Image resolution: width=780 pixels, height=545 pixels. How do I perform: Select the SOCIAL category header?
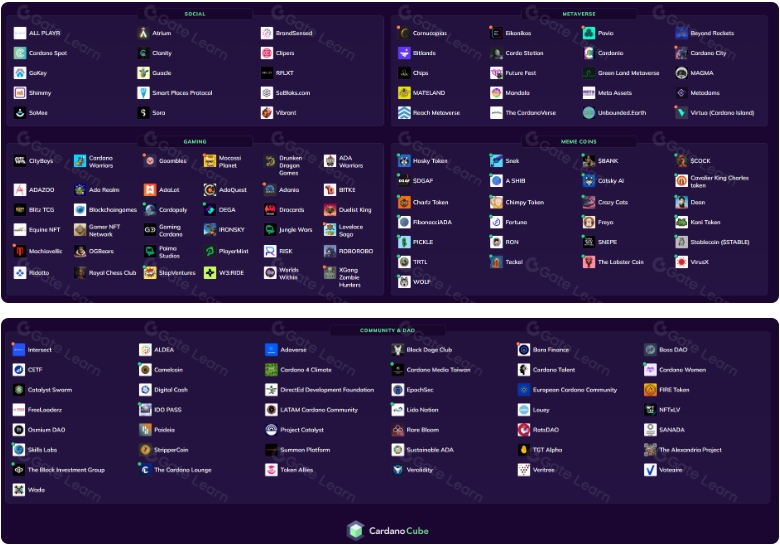tap(195, 14)
